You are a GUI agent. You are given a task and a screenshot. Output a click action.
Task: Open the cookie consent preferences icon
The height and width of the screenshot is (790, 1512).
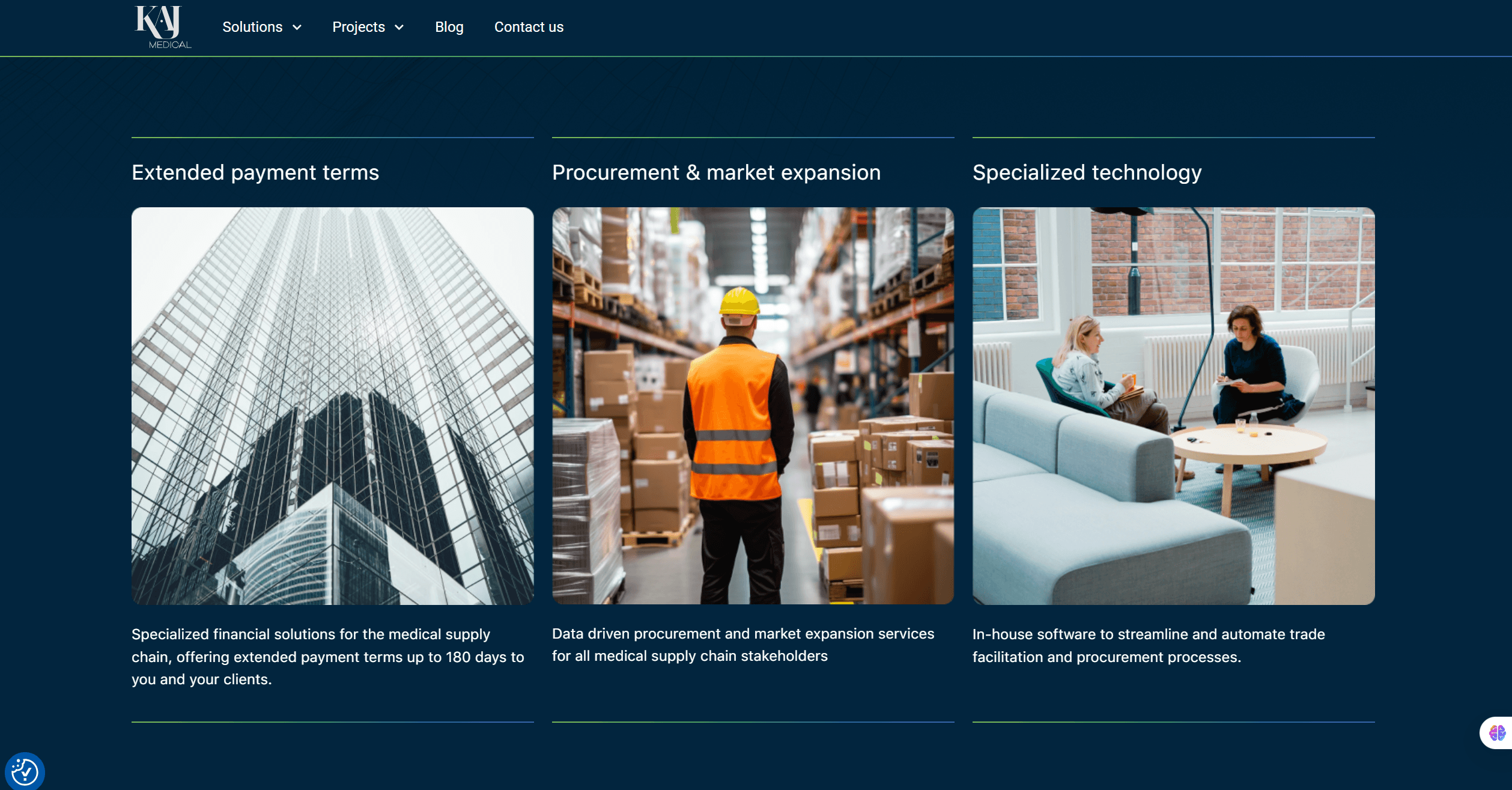(25, 771)
